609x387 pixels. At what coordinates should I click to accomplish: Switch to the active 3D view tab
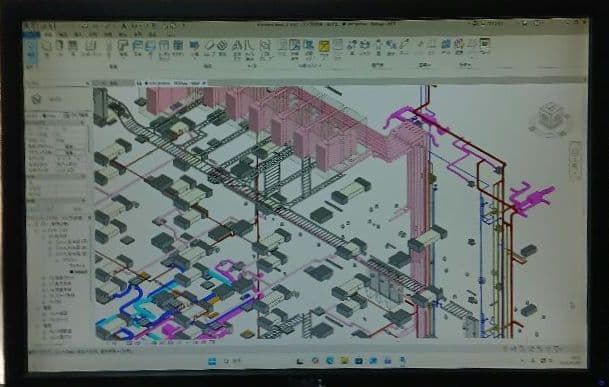(x=172, y=83)
